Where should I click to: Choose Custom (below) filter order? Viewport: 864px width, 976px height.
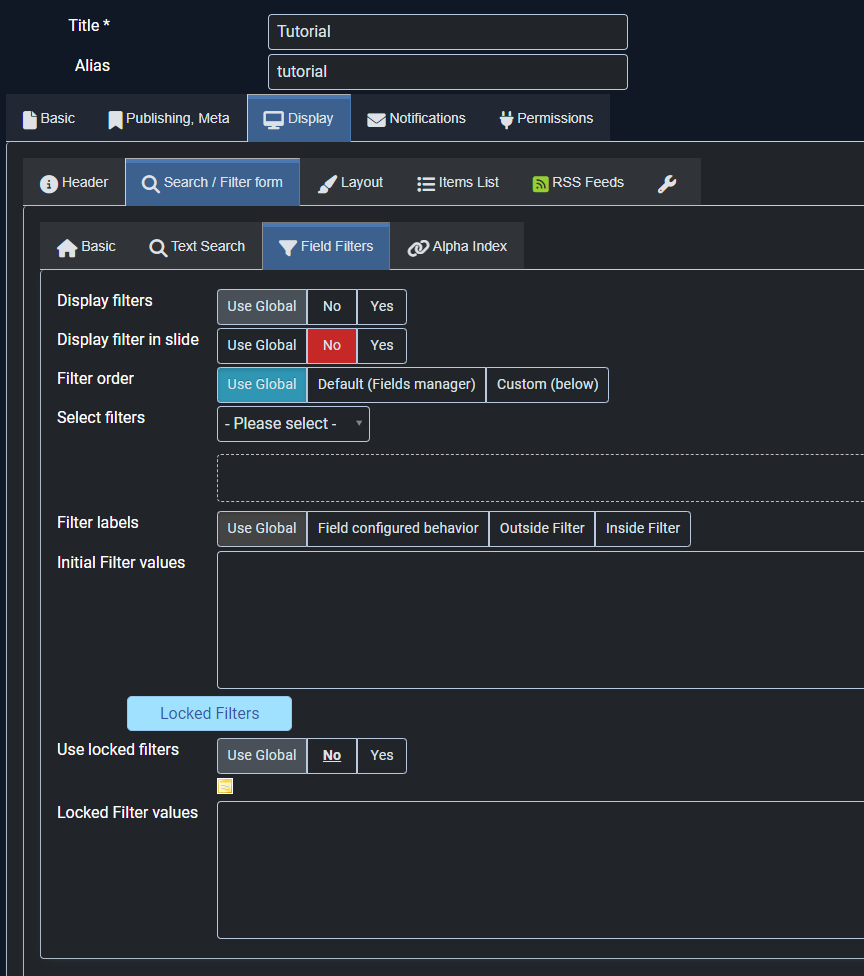547,385
